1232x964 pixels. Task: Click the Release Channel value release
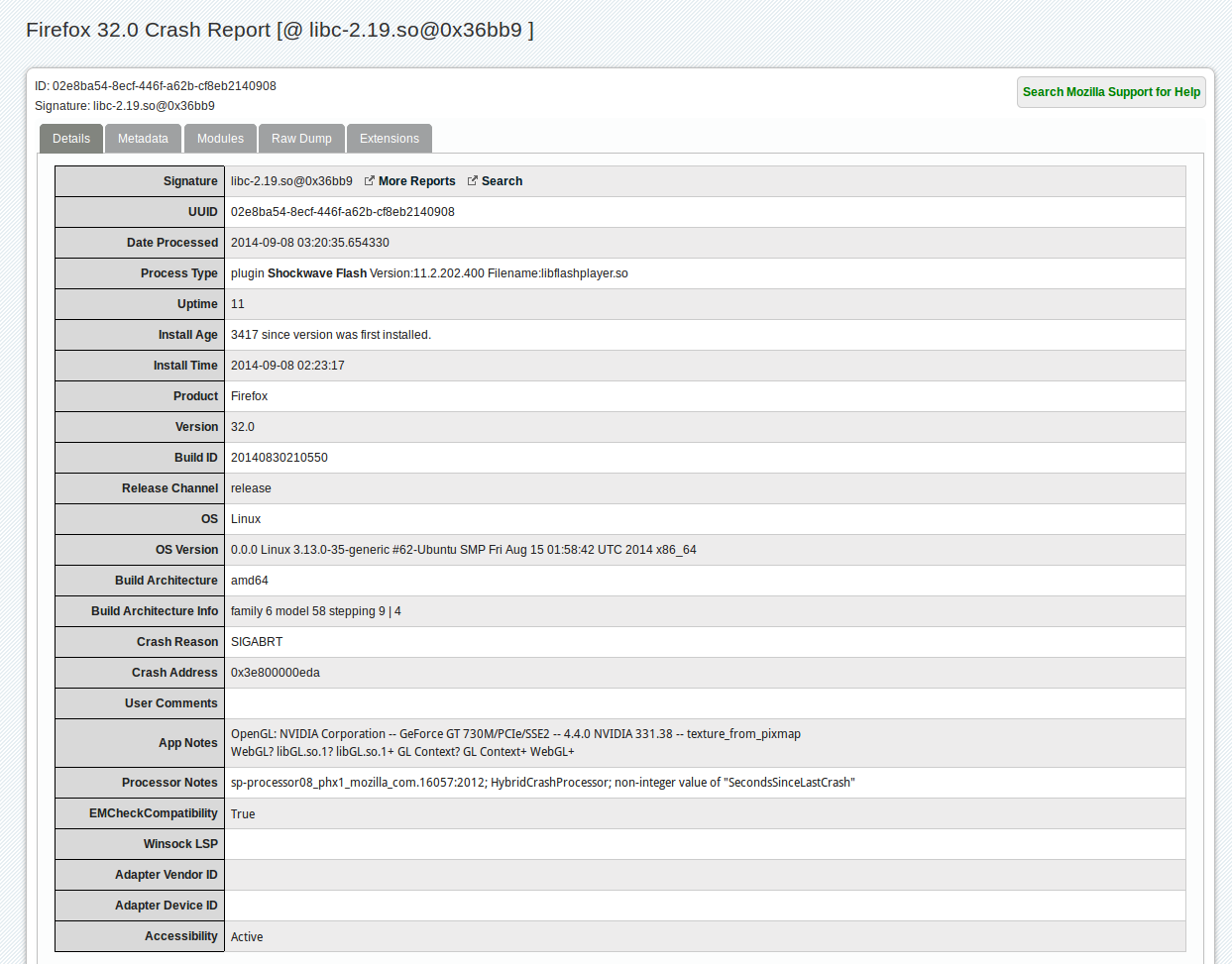click(251, 488)
